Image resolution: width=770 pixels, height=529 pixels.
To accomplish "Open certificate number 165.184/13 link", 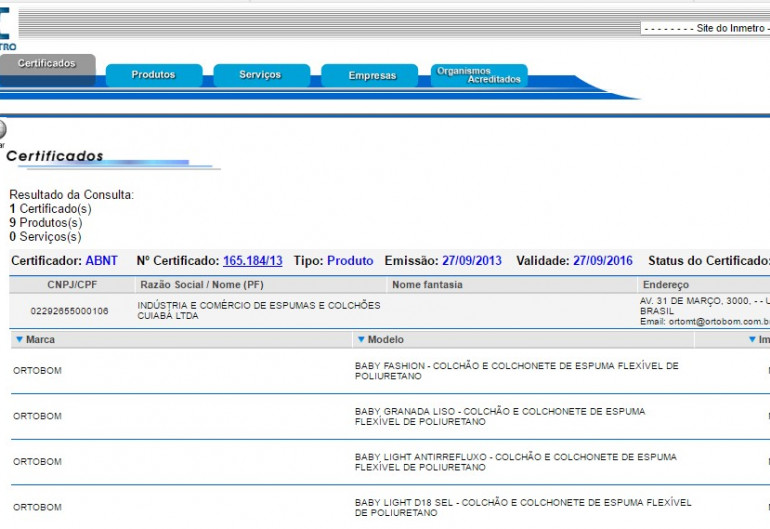I will click(252, 261).
